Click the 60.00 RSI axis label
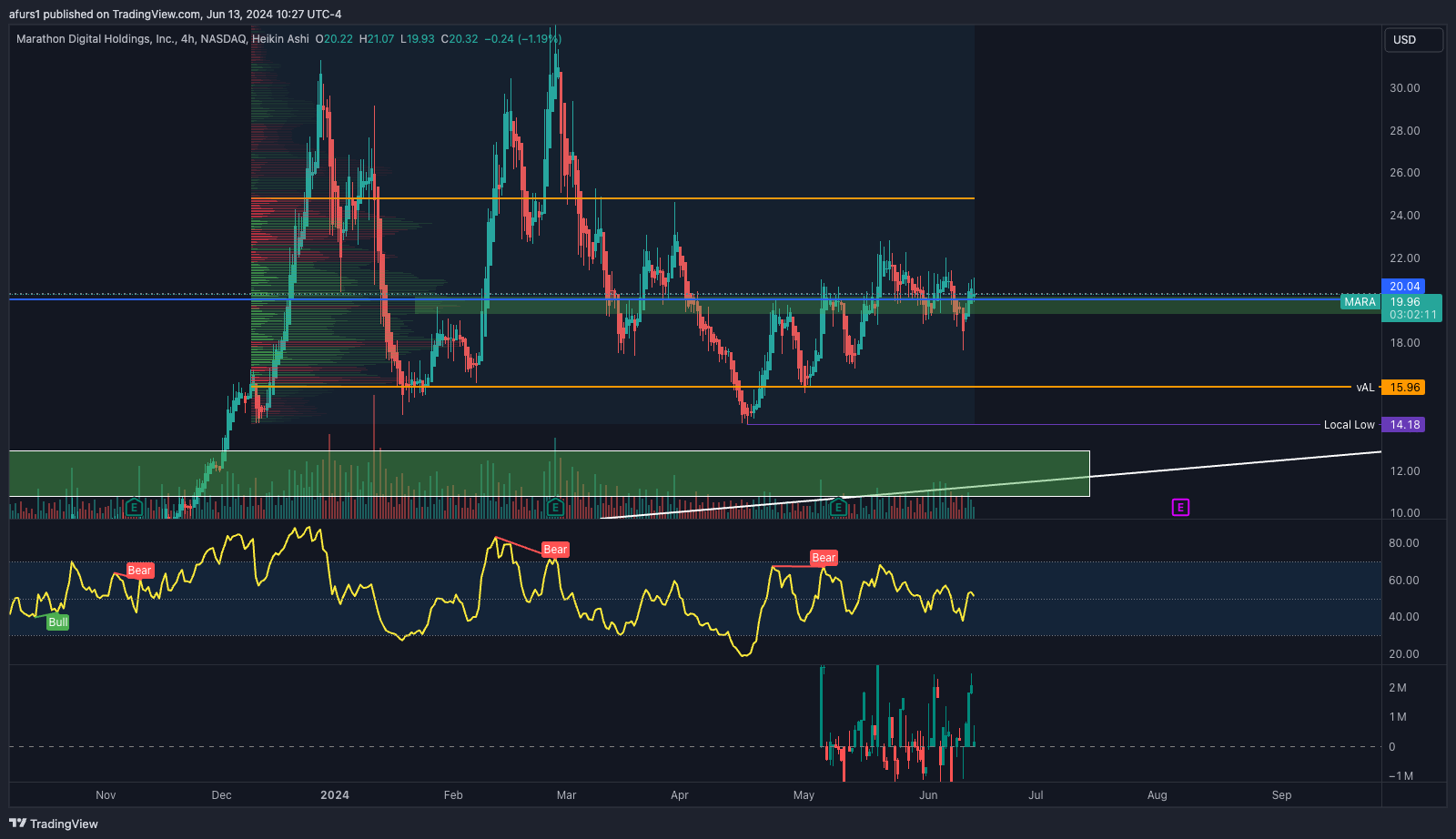Screen dimensions: 1456x839 click(x=1404, y=581)
